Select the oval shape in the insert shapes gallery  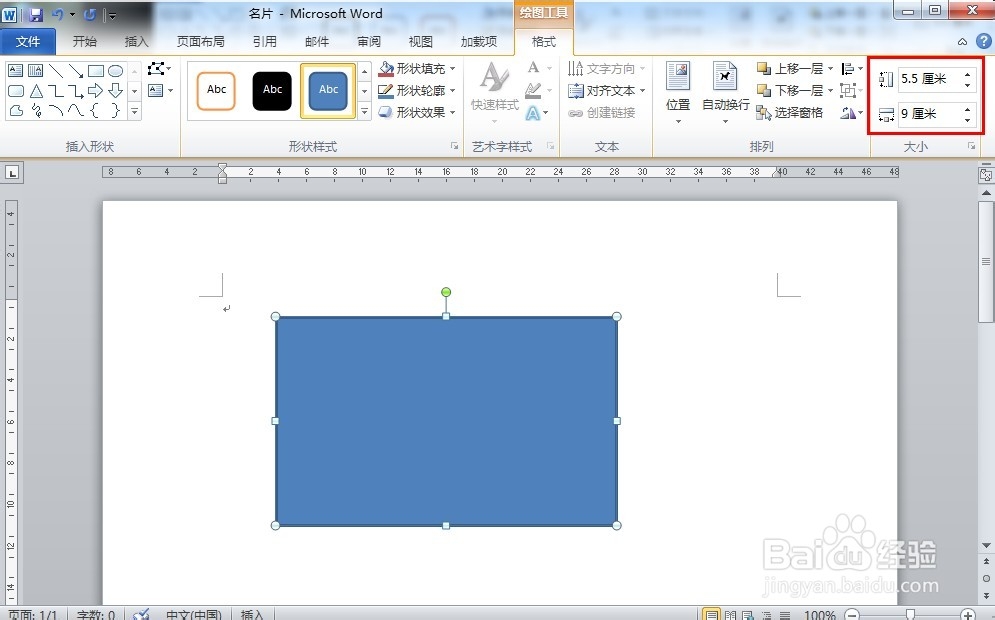pyautogui.click(x=116, y=71)
